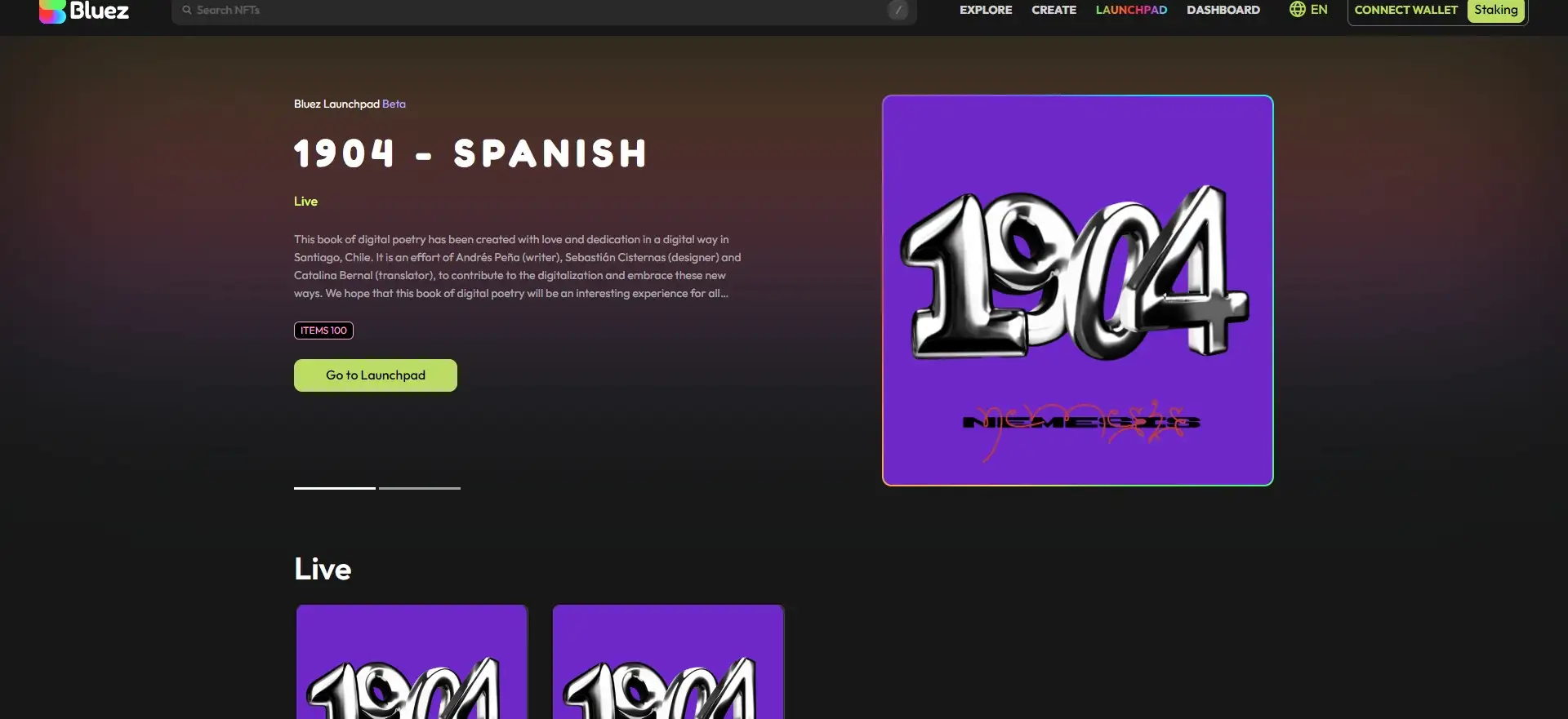1568x719 pixels.
Task: Click the Bluez Launchpad Beta label
Action: [350, 104]
